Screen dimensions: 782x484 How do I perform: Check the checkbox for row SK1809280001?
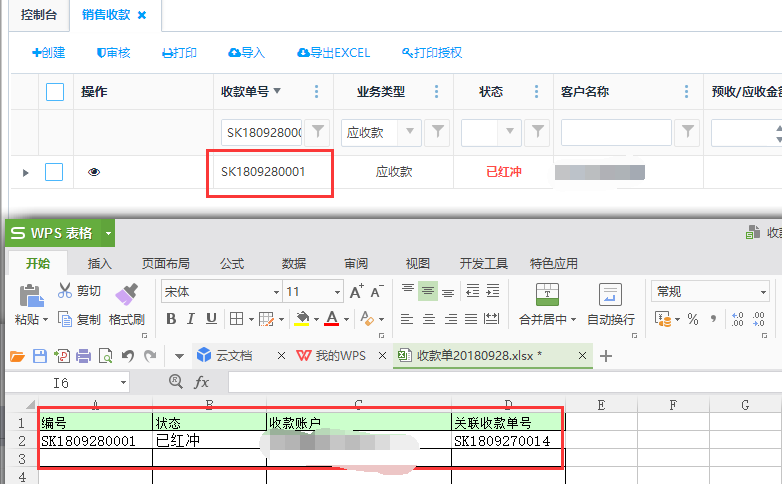tap(54, 172)
